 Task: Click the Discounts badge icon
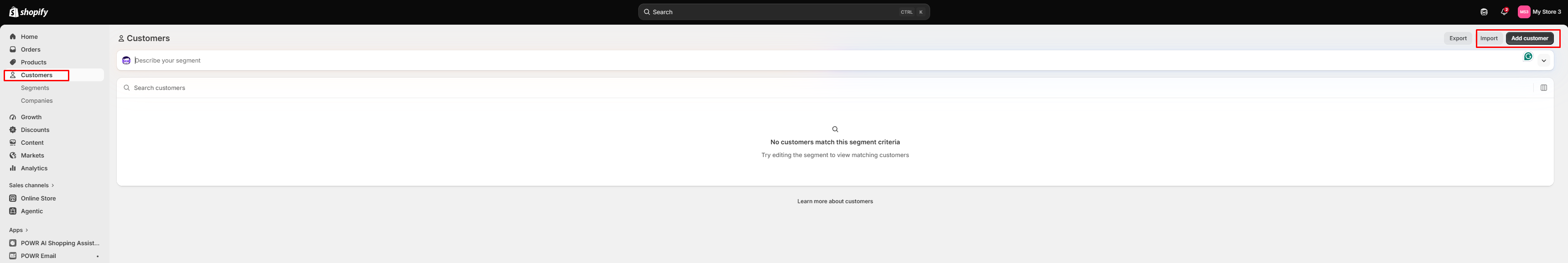click(13, 130)
